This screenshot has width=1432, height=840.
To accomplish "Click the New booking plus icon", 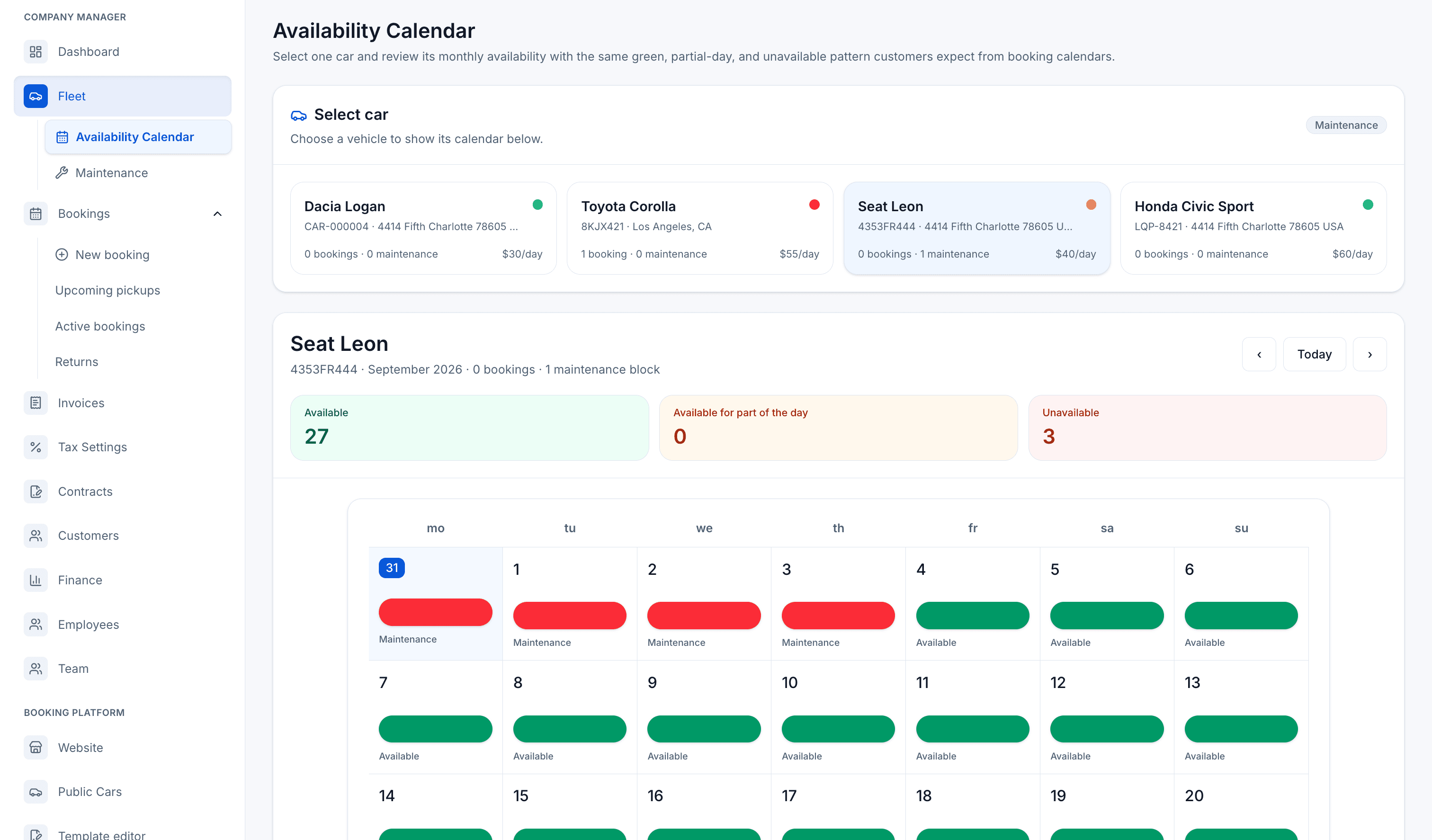I will 62,255.
